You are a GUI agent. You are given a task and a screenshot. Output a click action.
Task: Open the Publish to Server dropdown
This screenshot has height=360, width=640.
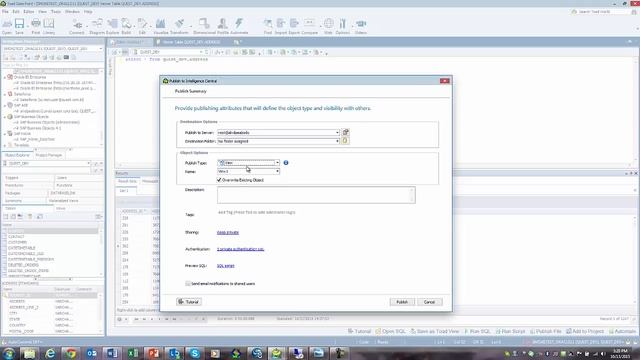(x=337, y=132)
